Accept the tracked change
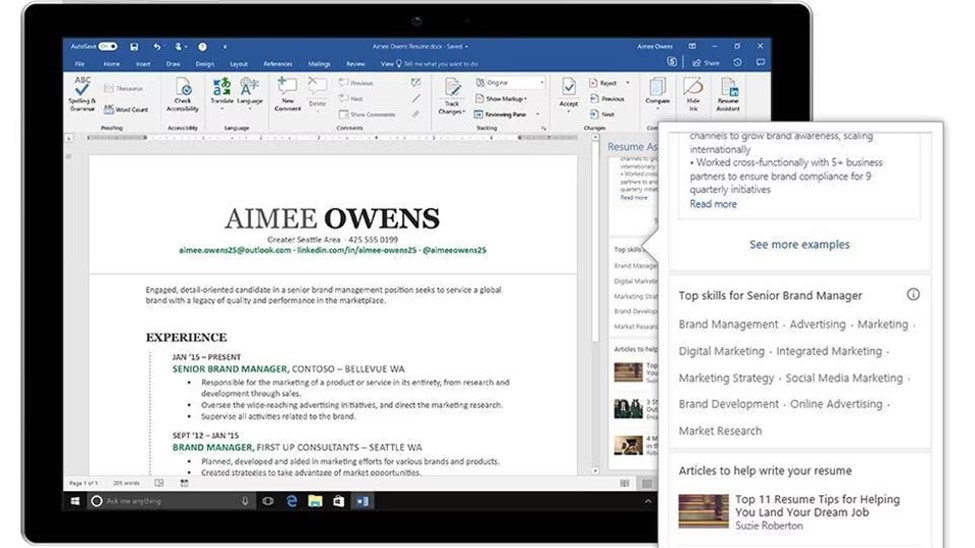The image size is (975, 548). point(568,93)
